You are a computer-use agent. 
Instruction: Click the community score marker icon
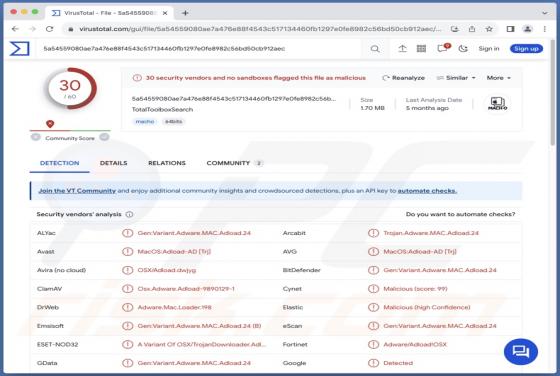tap(50, 124)
